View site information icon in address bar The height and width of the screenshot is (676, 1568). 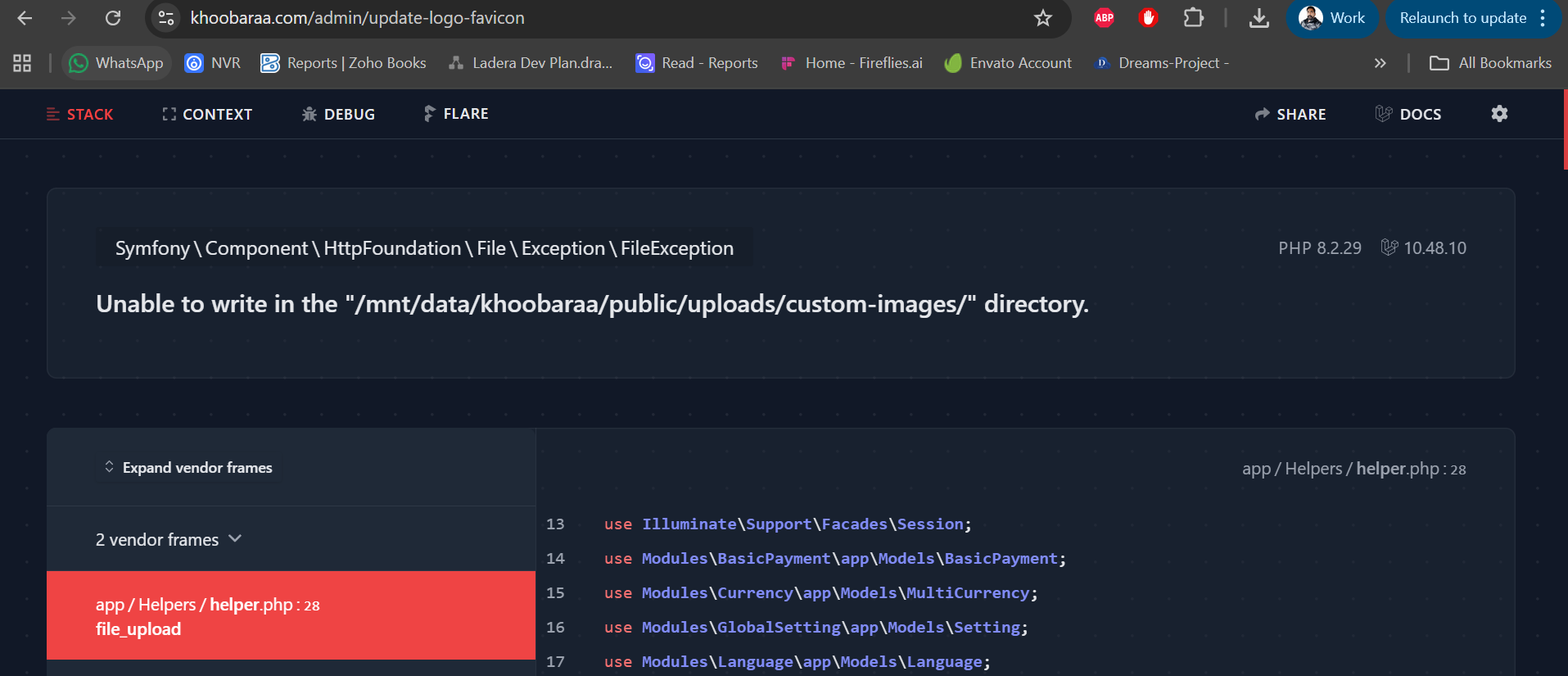166,18
